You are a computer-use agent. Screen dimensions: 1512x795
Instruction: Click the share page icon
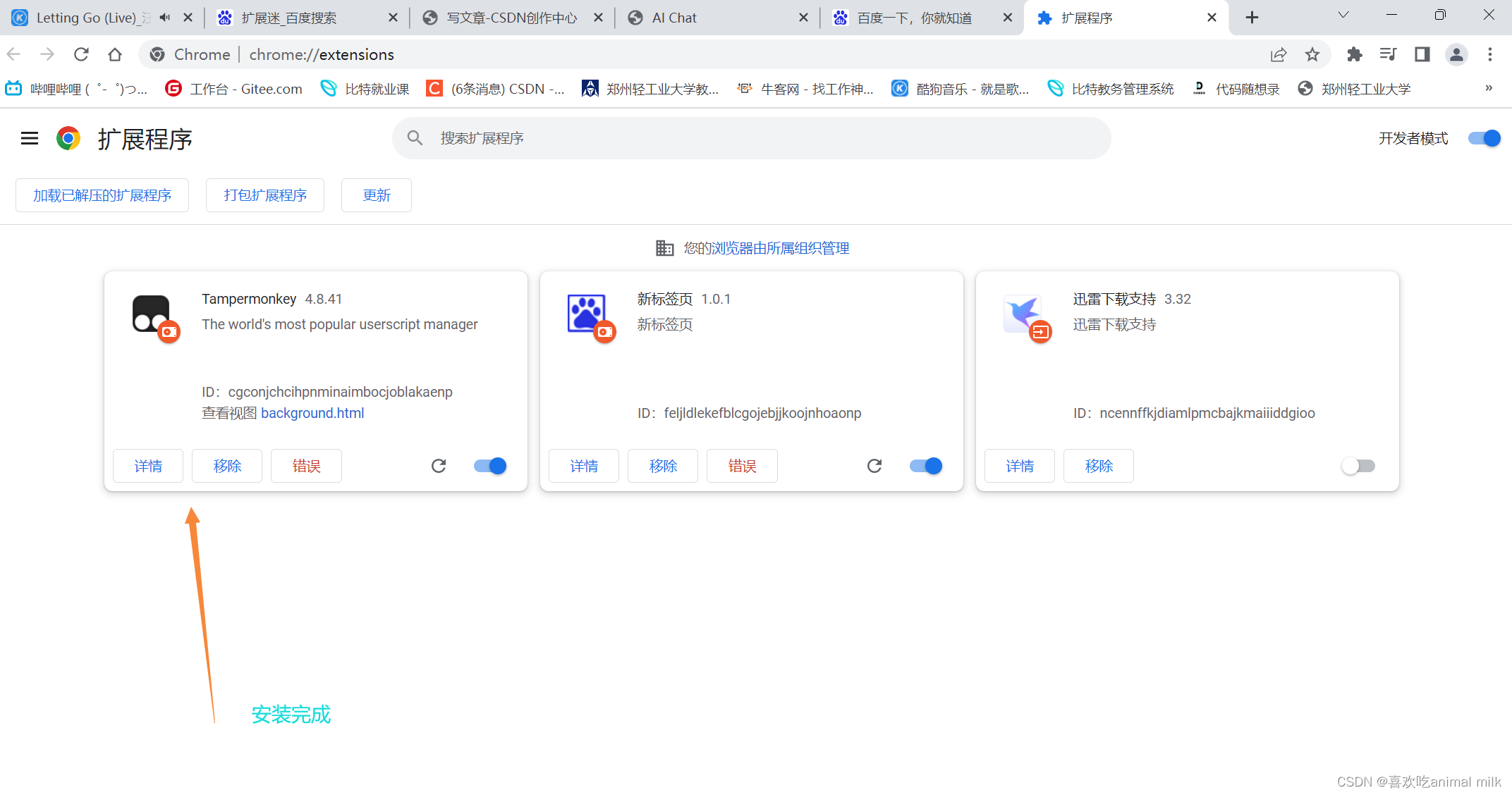(1279, 54)
